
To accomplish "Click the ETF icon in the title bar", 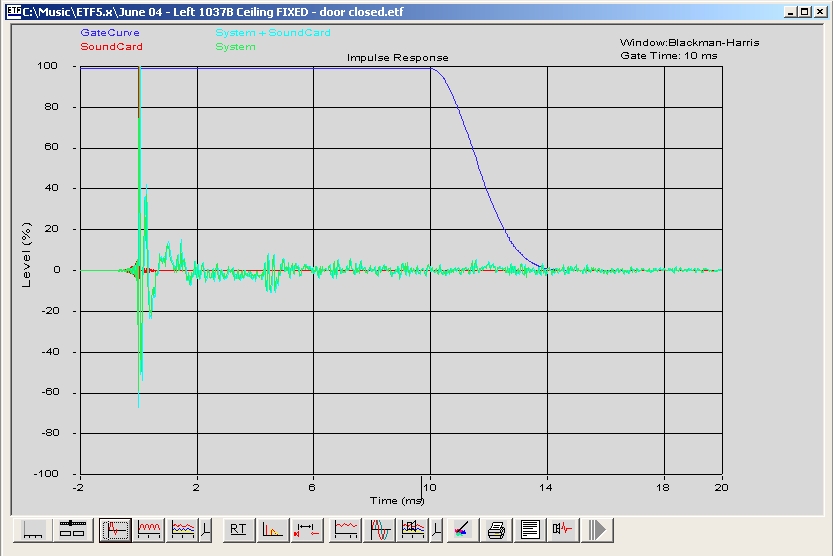I will tap(15, 10).
